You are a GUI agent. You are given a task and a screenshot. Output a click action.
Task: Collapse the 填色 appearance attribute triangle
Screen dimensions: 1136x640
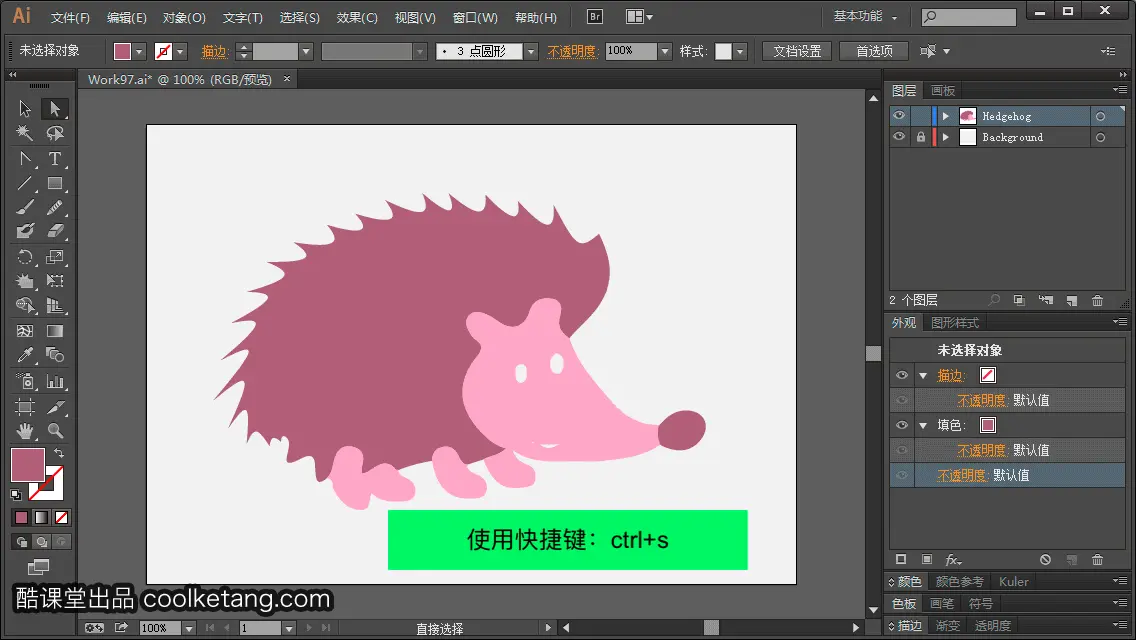[x=923, y=425]
